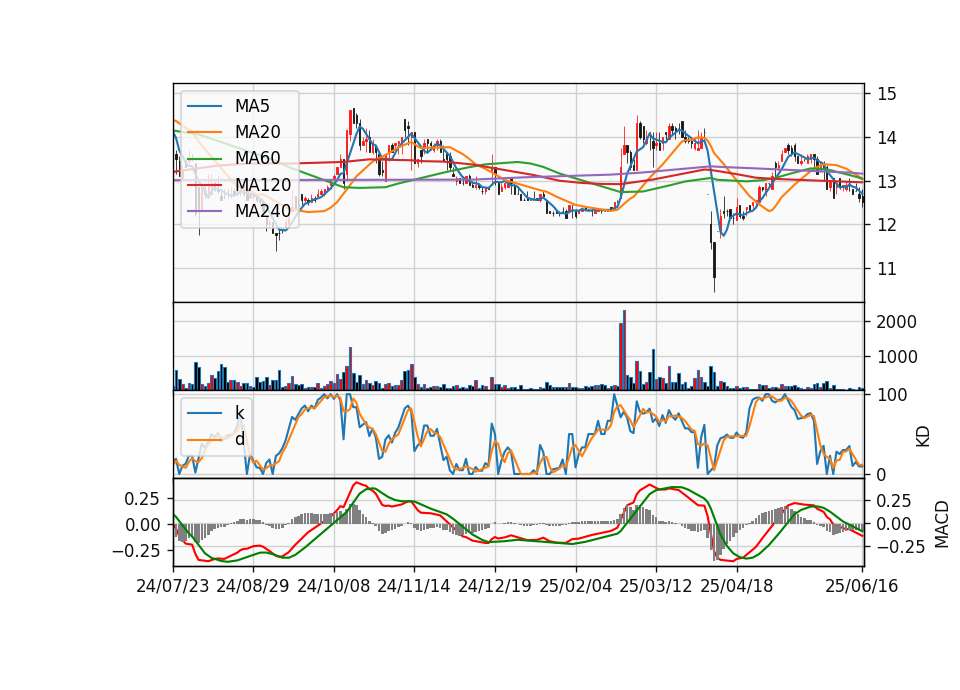This screenshot has width=960, height=690.
Task: Click the 24/12/19 date label
Action: (495, 586)
